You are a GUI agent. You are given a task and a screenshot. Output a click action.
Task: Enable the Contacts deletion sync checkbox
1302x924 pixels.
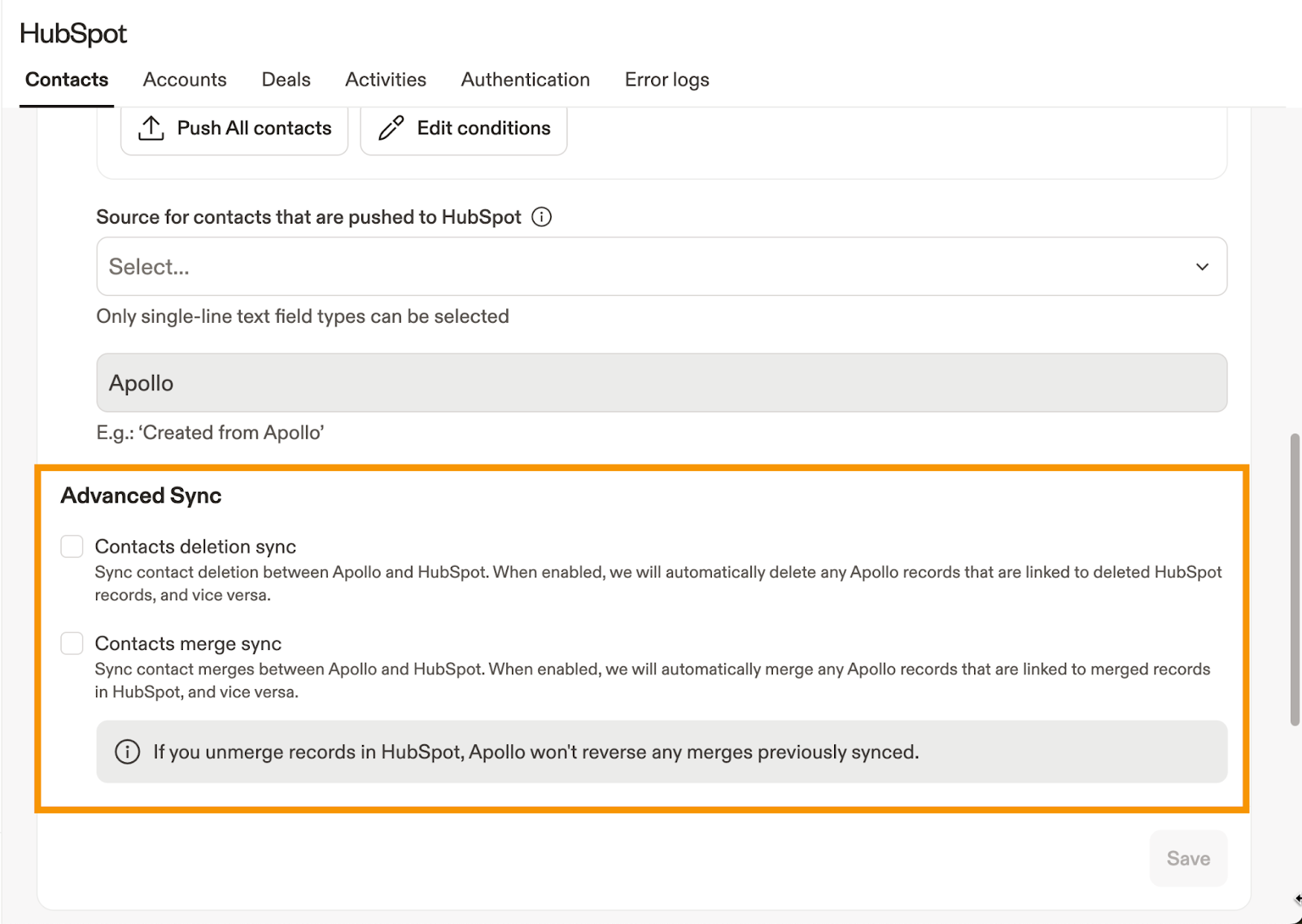tap(72, 547)
